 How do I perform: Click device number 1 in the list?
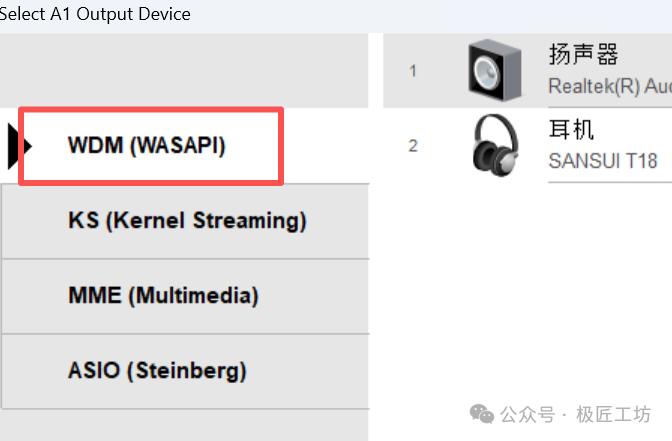tap(413, 71)
